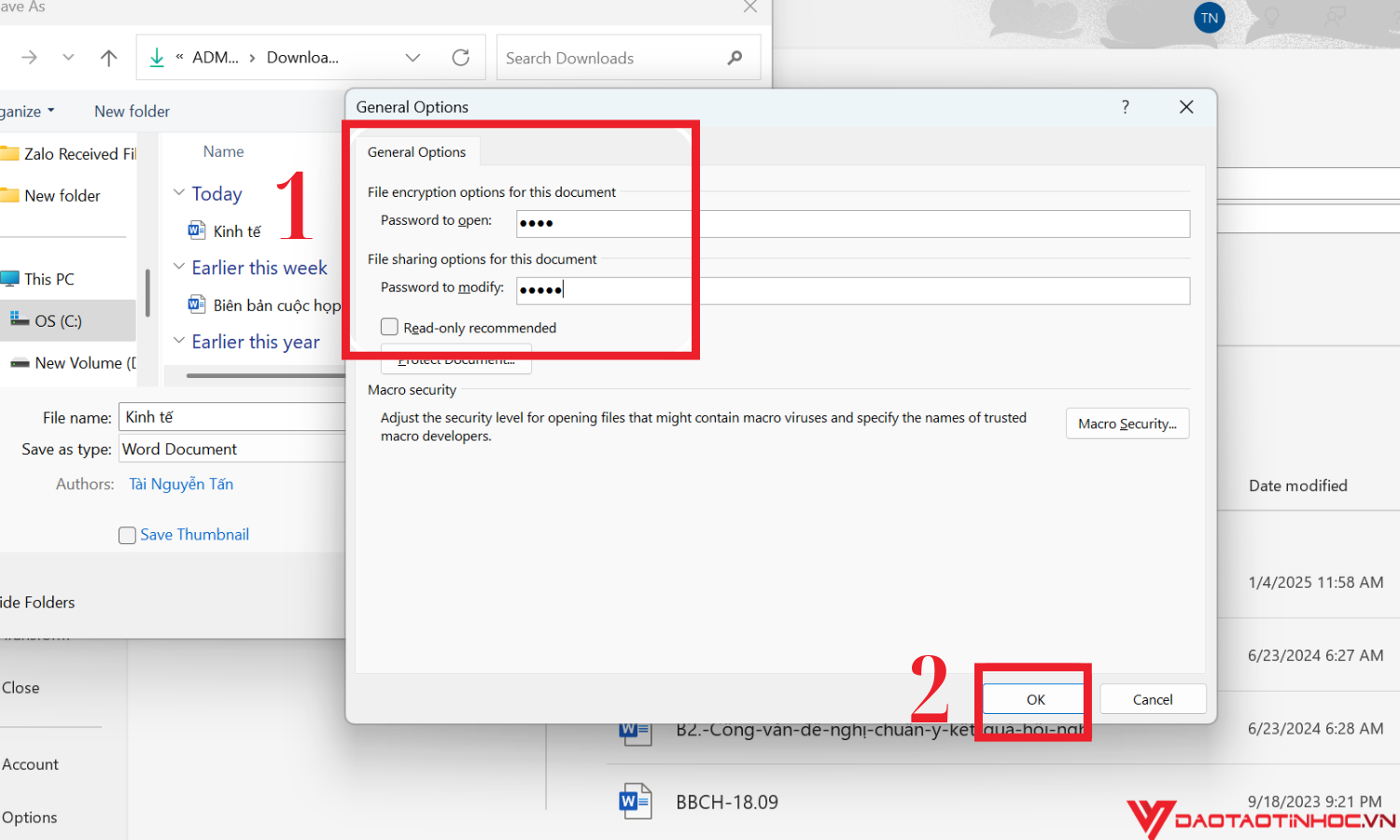Enable the Read-only recommended checkbox
Viewport: 1400px width, 840px height.
point(389,327)
